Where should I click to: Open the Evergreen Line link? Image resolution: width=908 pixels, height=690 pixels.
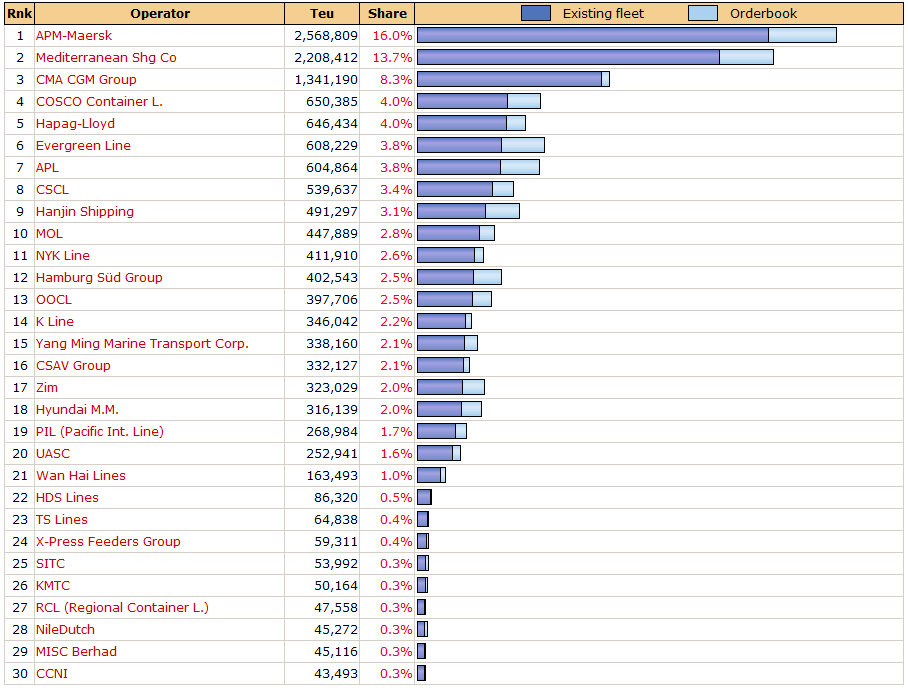(x=83, y=146)
